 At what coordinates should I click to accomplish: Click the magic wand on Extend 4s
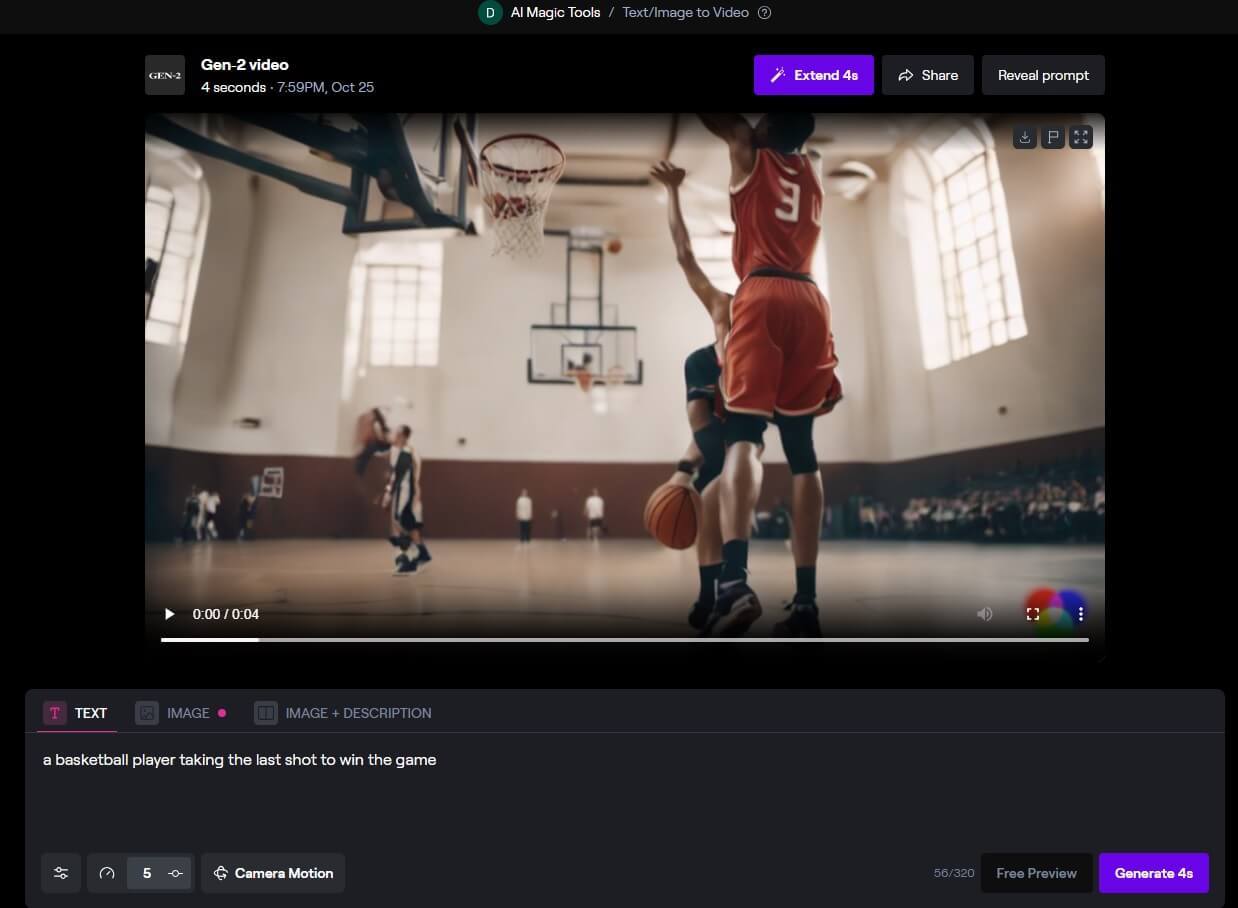[779, 74]
